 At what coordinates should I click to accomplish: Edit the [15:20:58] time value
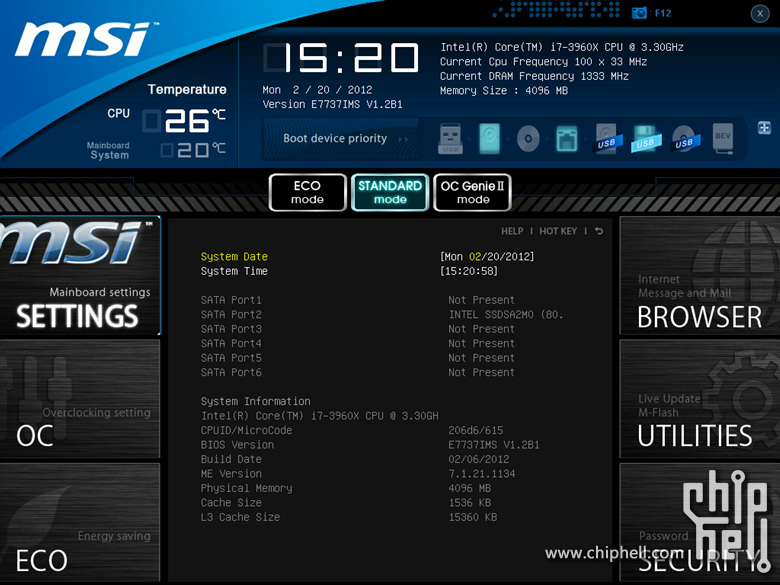point(469,271)
